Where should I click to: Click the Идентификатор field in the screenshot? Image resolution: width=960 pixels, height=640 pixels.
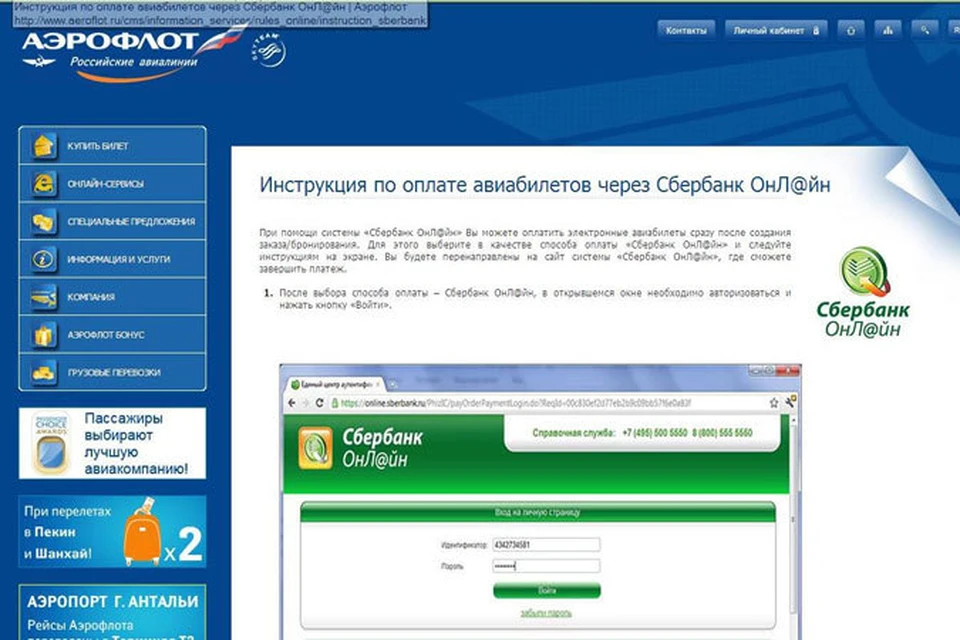pos(546,545)
